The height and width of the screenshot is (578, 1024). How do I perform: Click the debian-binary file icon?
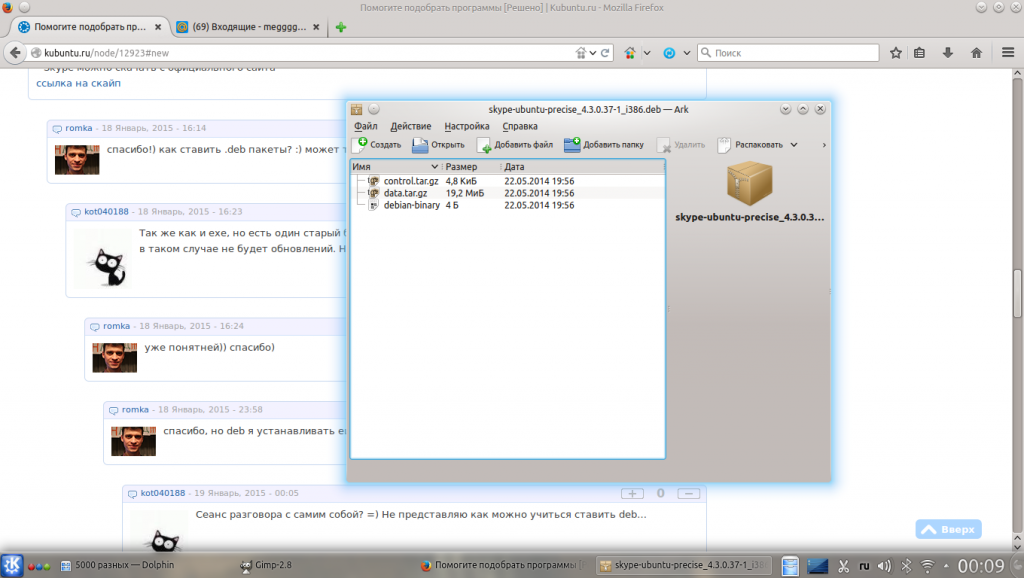[374, 205]
